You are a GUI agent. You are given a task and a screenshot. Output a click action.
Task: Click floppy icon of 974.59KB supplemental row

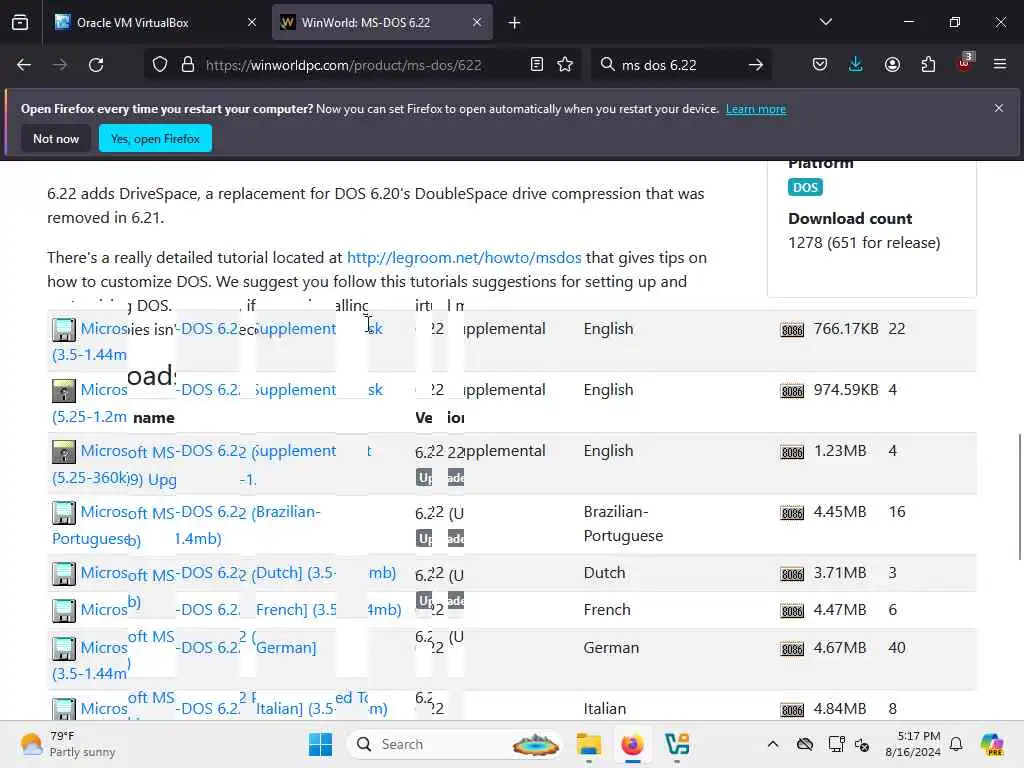point(63,391)
